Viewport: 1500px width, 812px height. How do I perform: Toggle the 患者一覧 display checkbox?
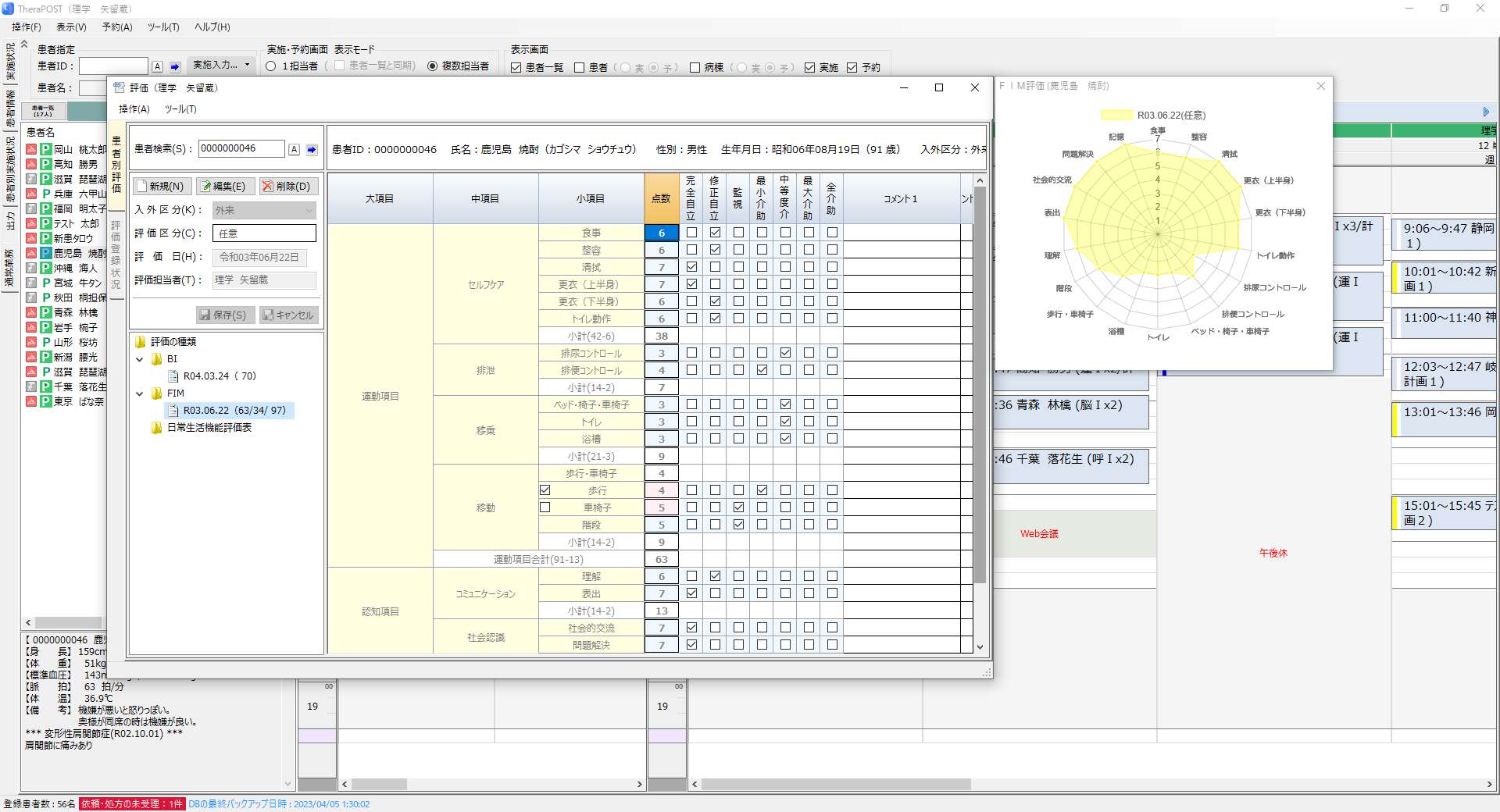(516, 68)
